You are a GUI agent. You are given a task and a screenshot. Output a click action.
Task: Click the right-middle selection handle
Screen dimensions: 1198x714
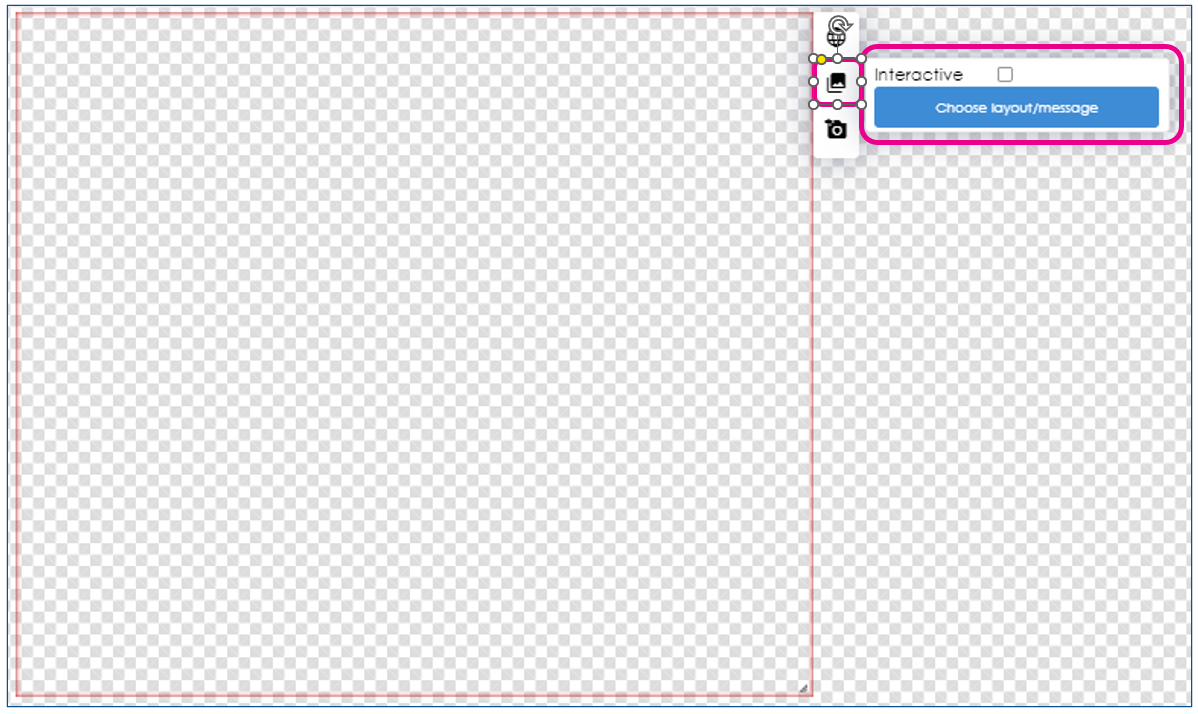(861, 80)
